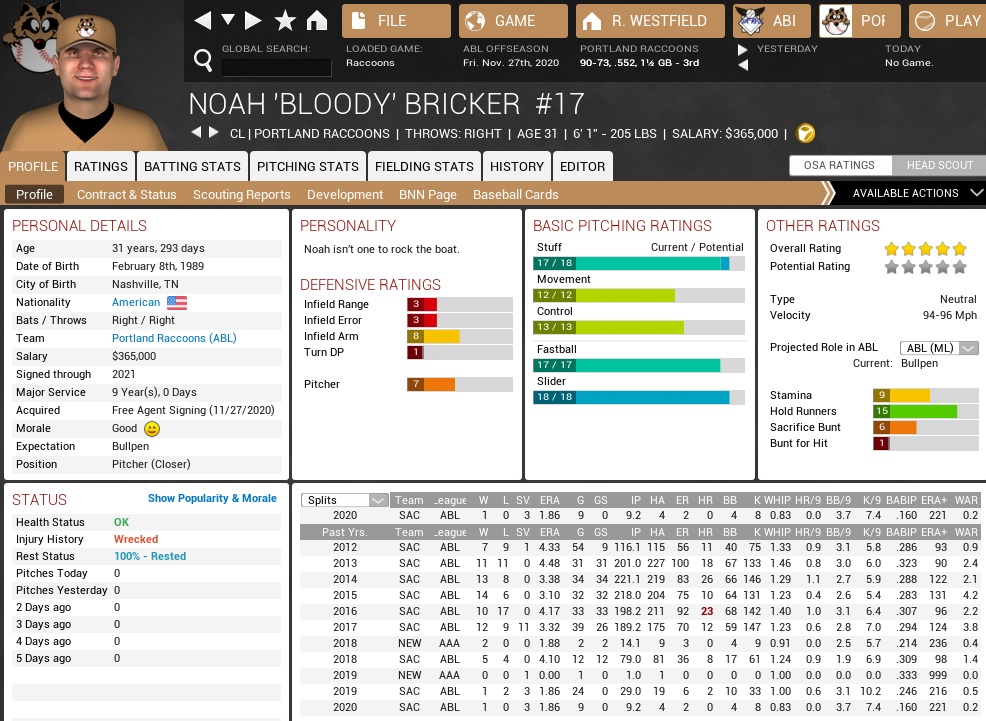Click the yellow badge icon beside salary

coord(805,134)
